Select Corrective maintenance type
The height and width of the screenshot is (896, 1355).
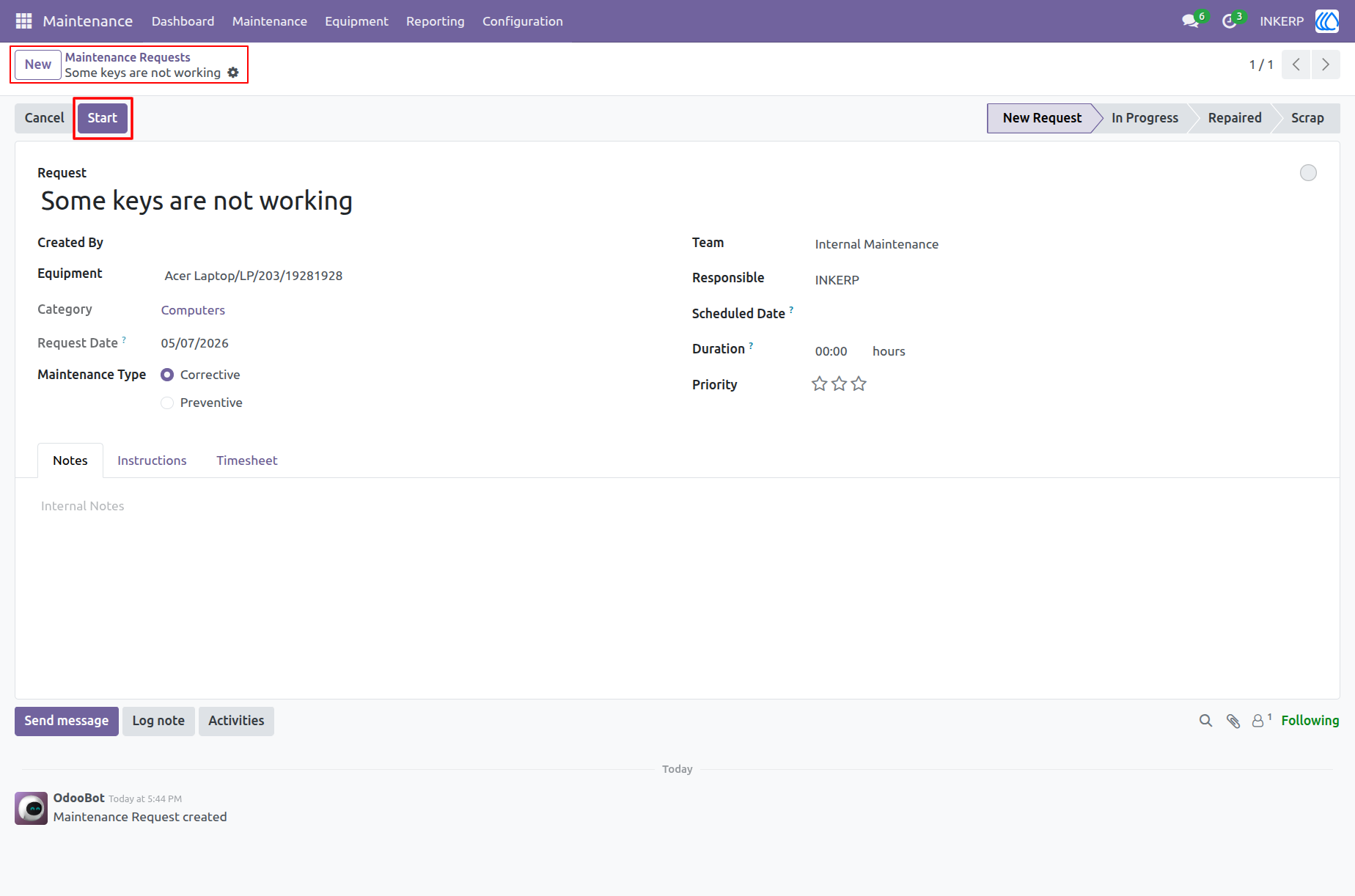pyautogui.click(x=167, y=375)
